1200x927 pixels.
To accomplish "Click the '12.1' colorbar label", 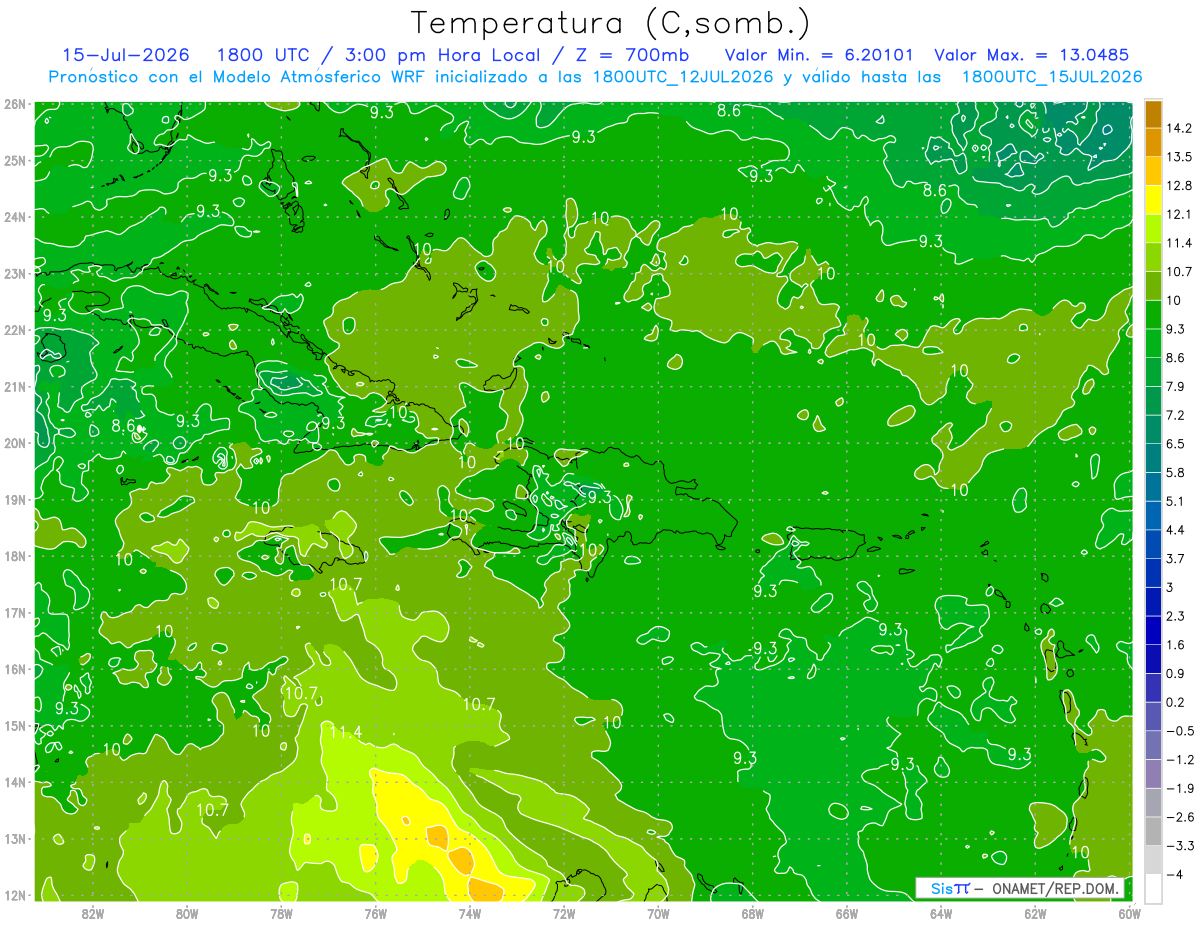I will [1178, 214].
